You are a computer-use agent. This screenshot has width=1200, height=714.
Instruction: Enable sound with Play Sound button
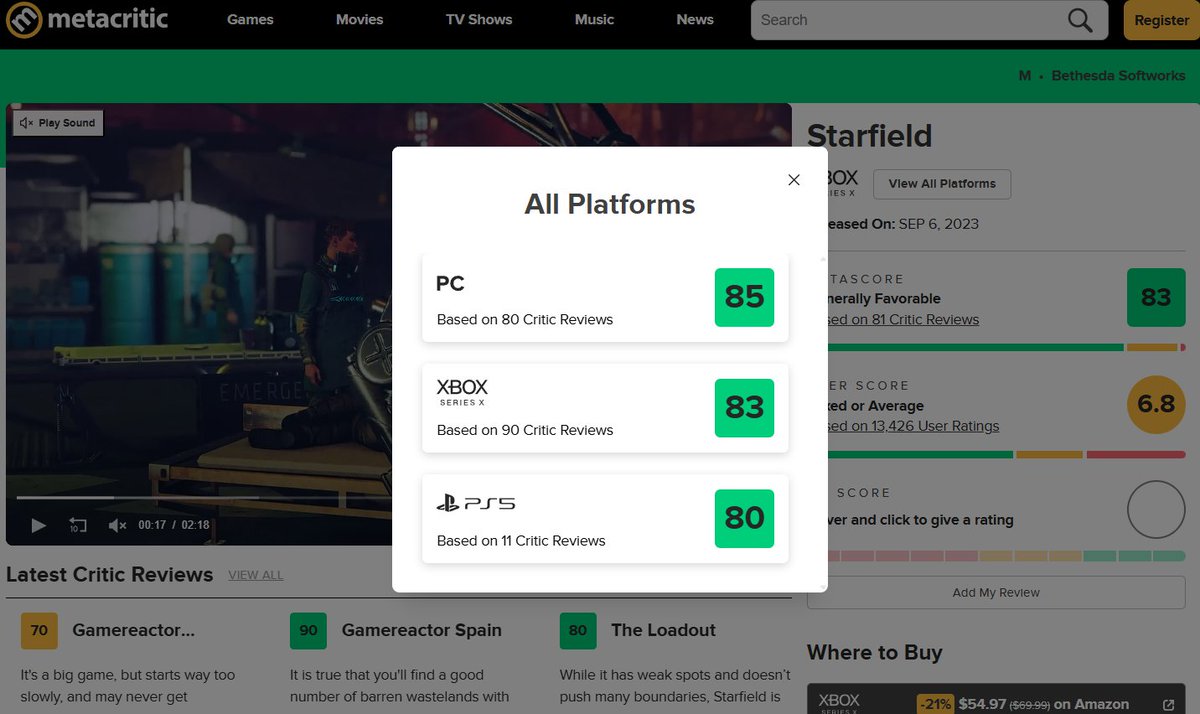[58, 123]
